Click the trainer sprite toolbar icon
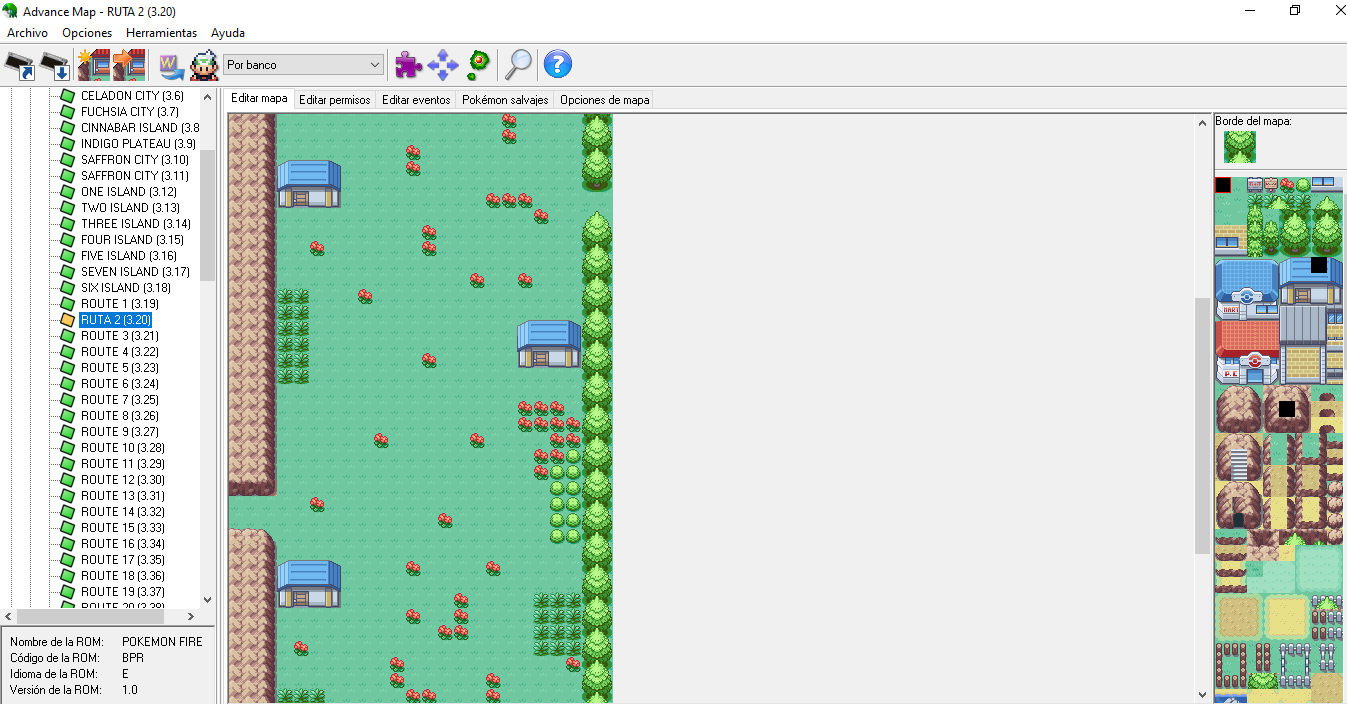 pyautogui.click(x=204, y=66)
